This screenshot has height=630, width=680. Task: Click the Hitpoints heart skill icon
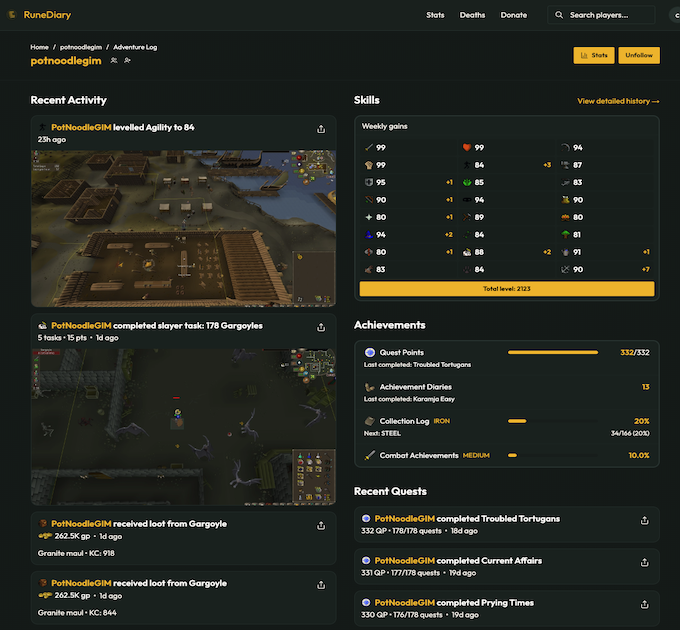coord(466,148)
